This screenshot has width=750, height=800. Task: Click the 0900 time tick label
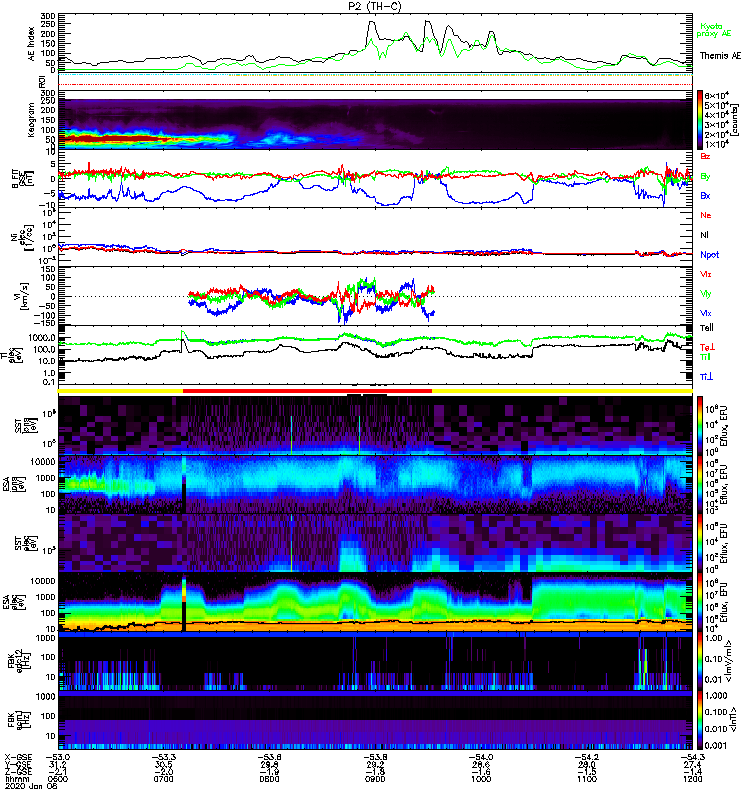point(375,779)
